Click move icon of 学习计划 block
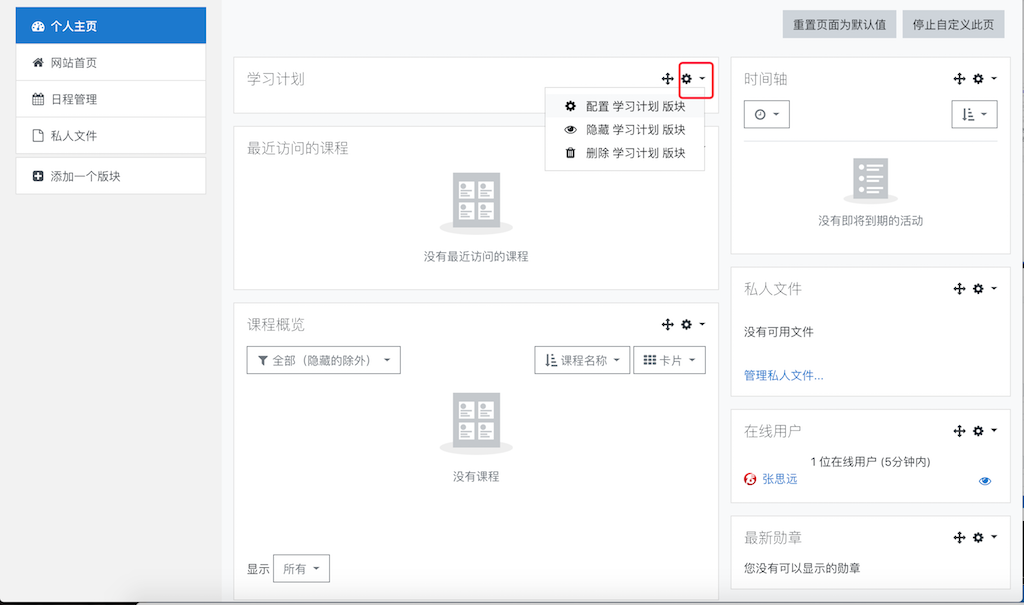This screenshot has height=605, width=1024. (x=667, y=79)
